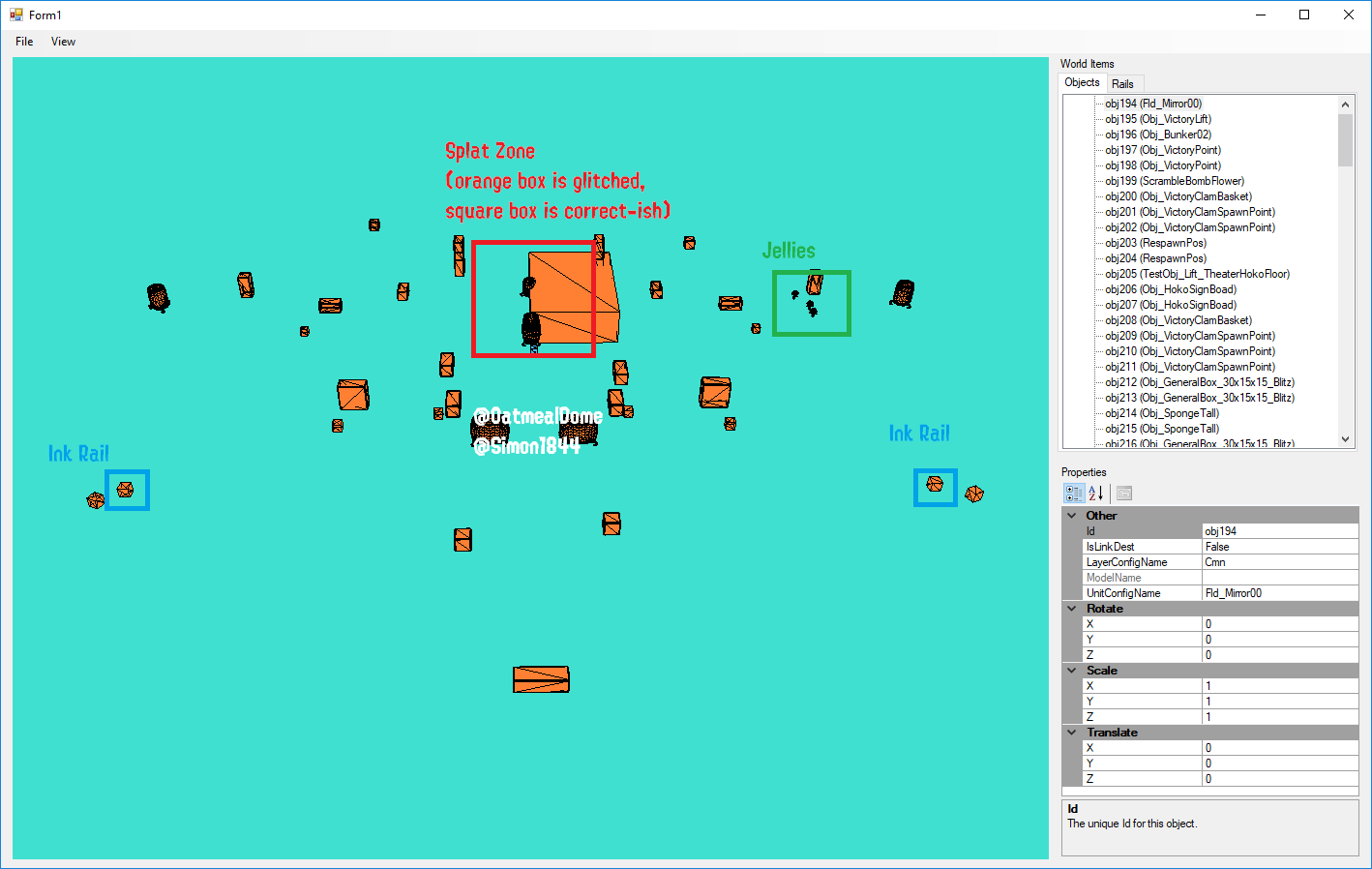Collapse the Scale property category
This screenshot has height=869, width=1372.
coord(1072,671)
